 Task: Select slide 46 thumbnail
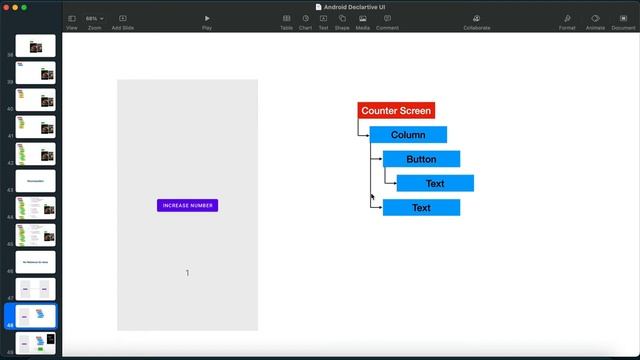tap(36, 262)
